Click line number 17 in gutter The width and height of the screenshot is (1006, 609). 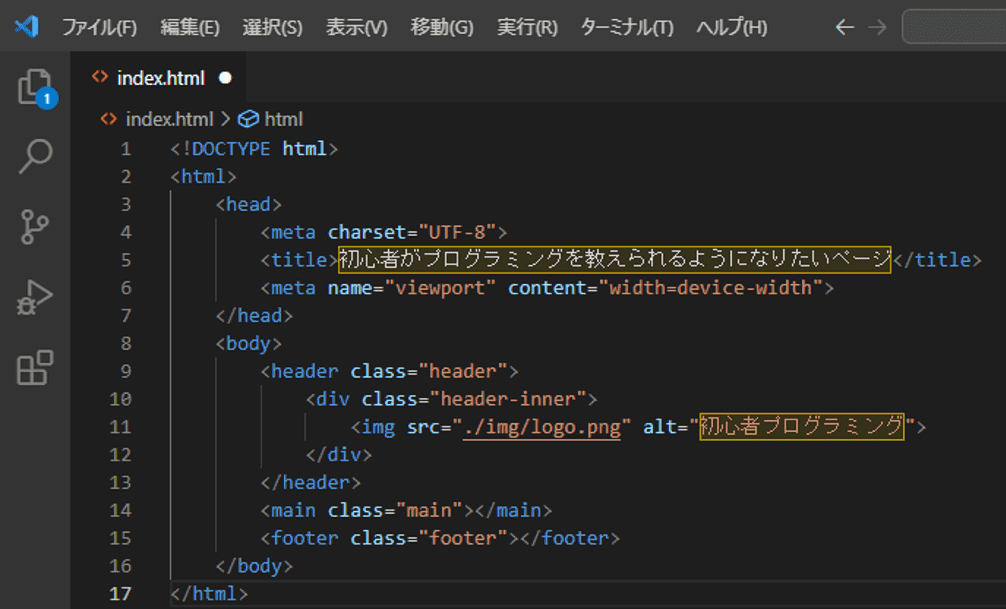point(120,594)
